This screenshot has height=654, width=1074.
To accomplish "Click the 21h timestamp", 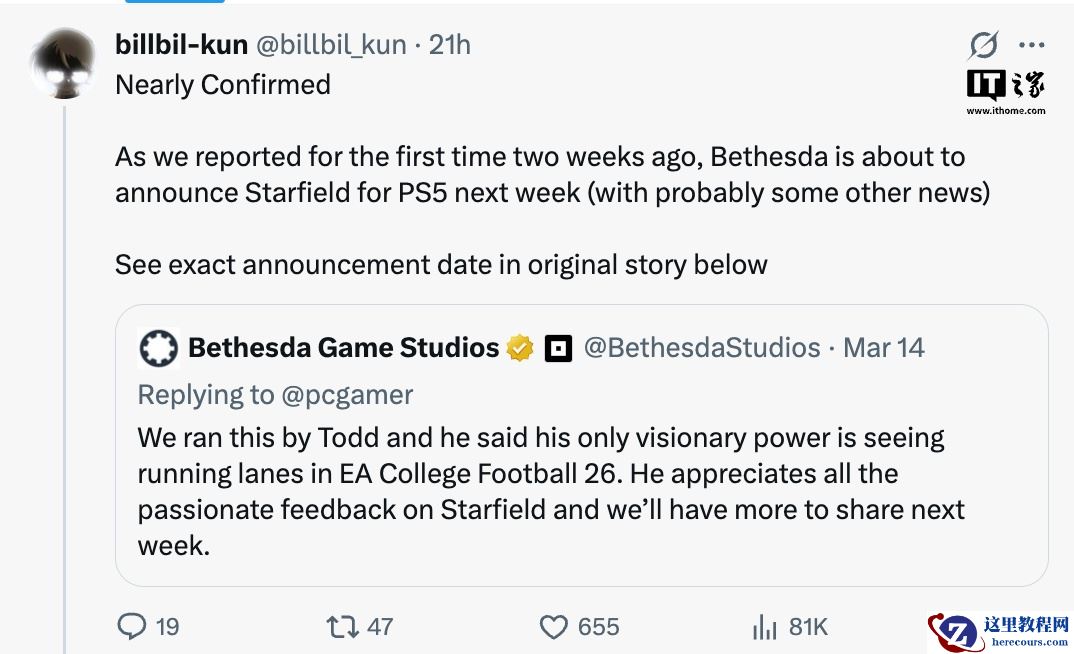I will 450,45.
